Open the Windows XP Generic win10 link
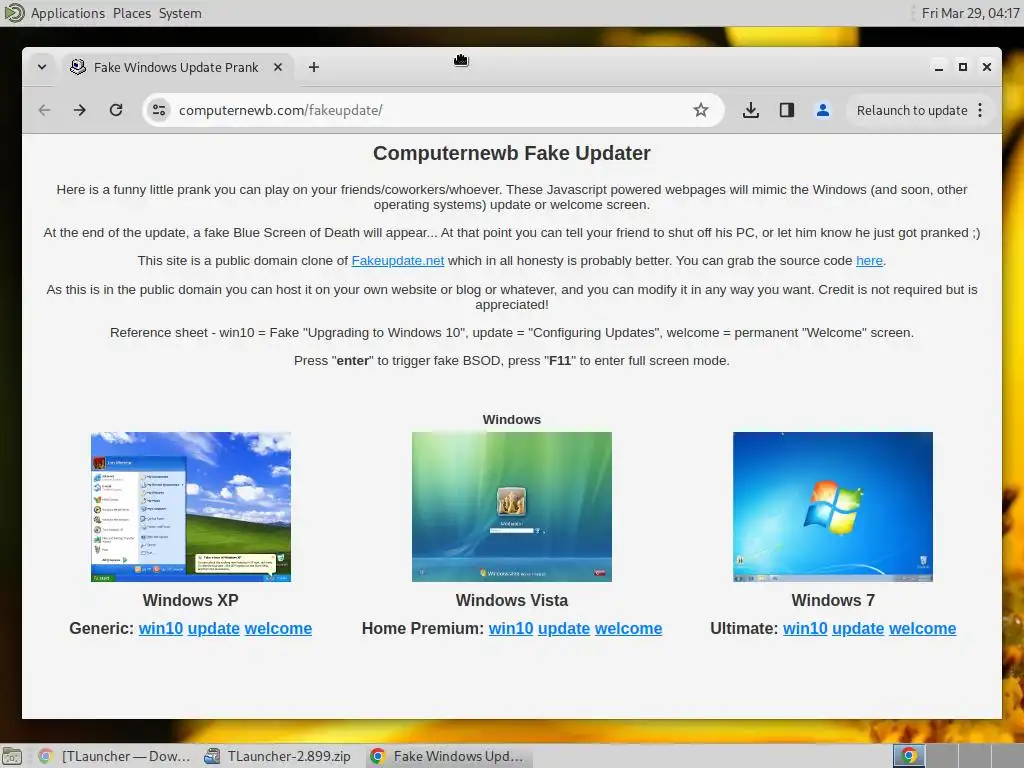Viewport: 1024px width, 768px height. tap(161, 628)
